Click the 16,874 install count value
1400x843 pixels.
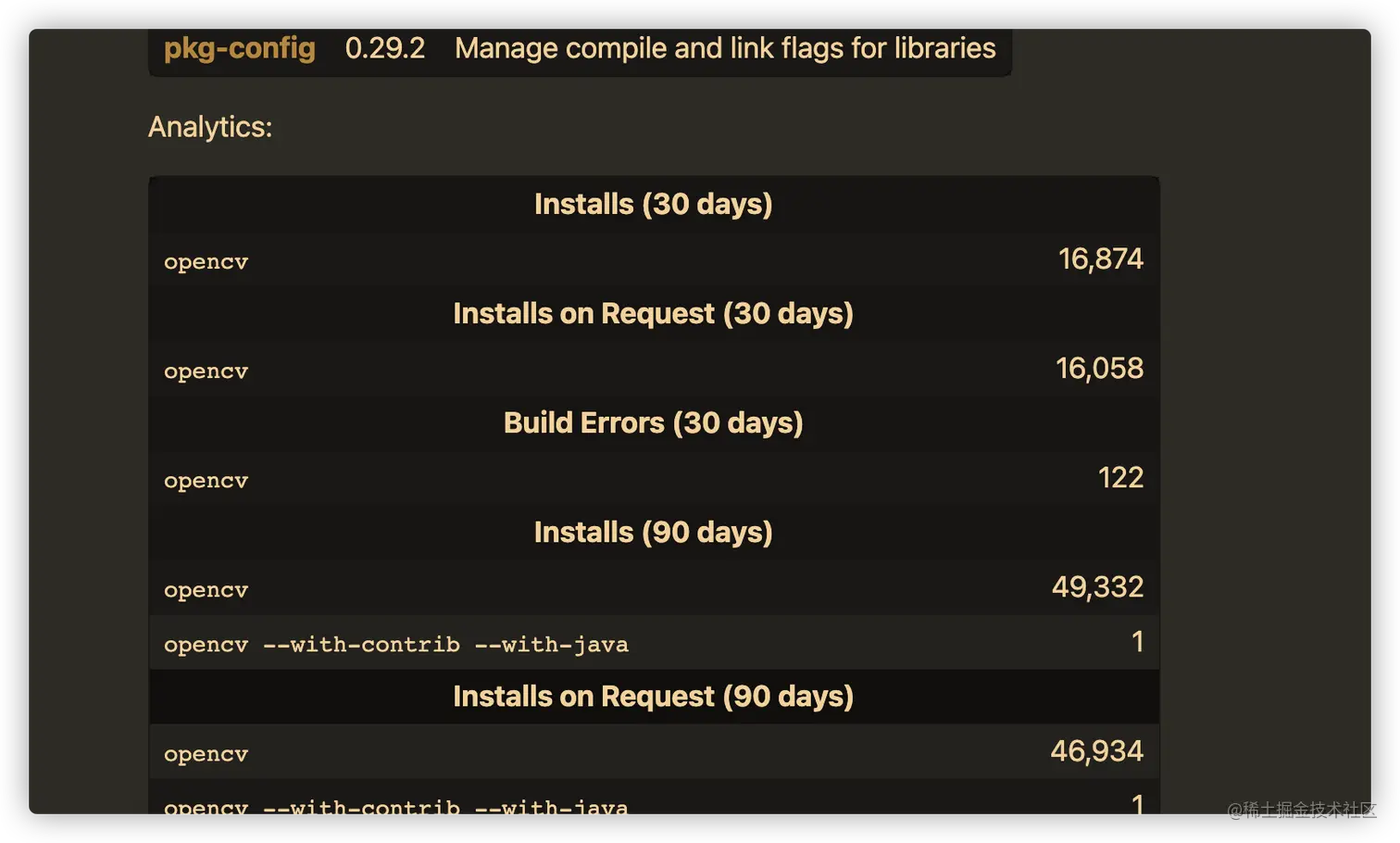point(1100,259)
